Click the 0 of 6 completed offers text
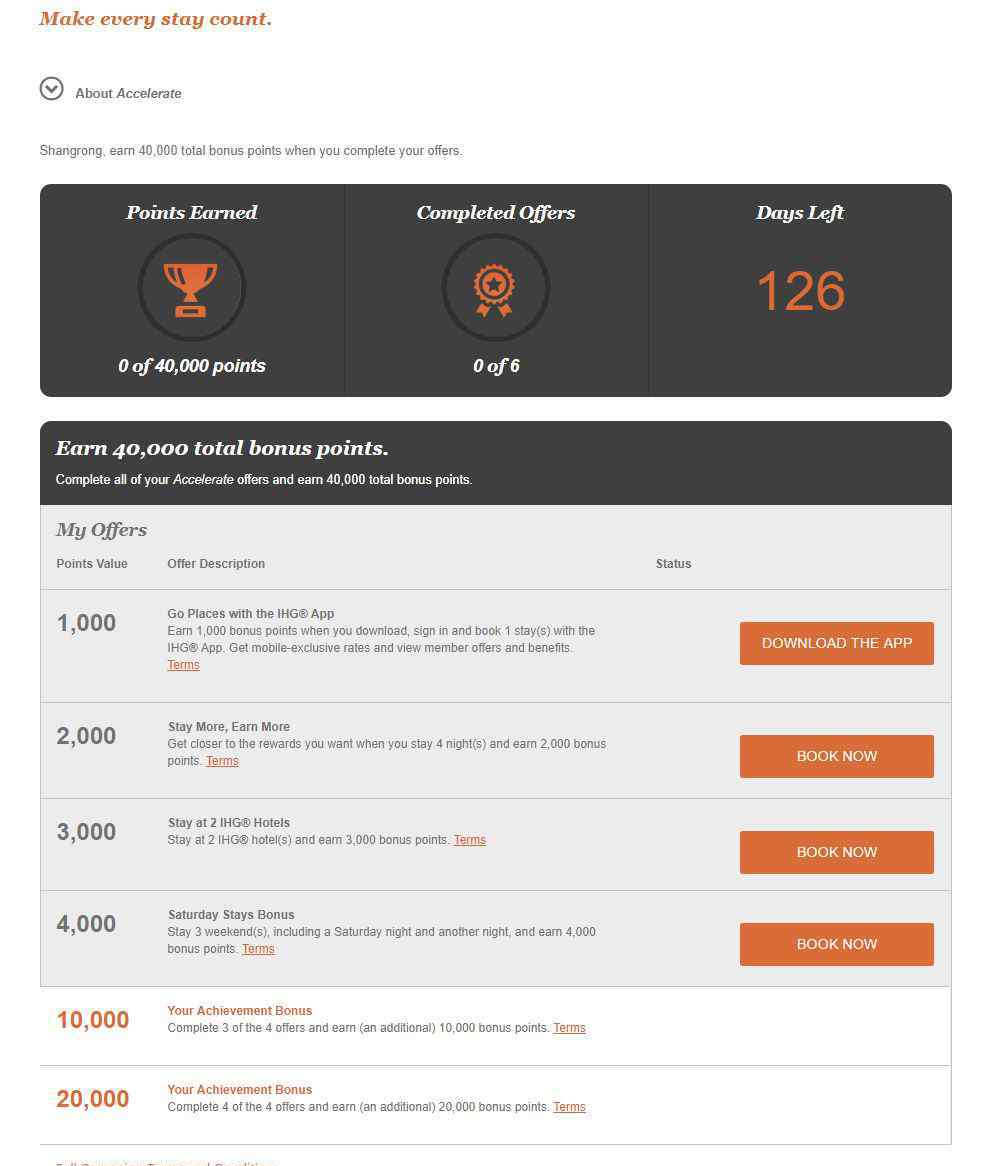Viewport: 1006px width, 1166px height. [x=496, y=366]
